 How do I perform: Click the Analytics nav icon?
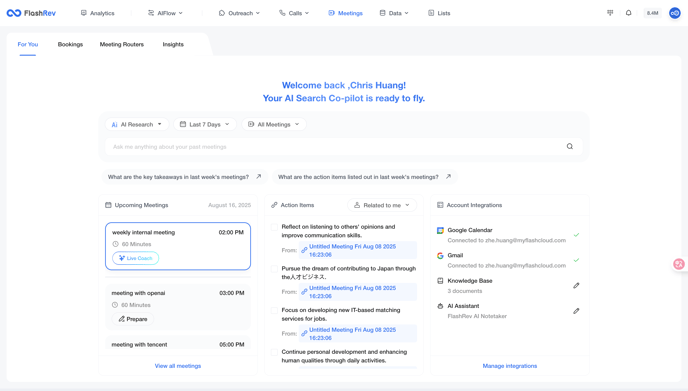coord(83,13)
